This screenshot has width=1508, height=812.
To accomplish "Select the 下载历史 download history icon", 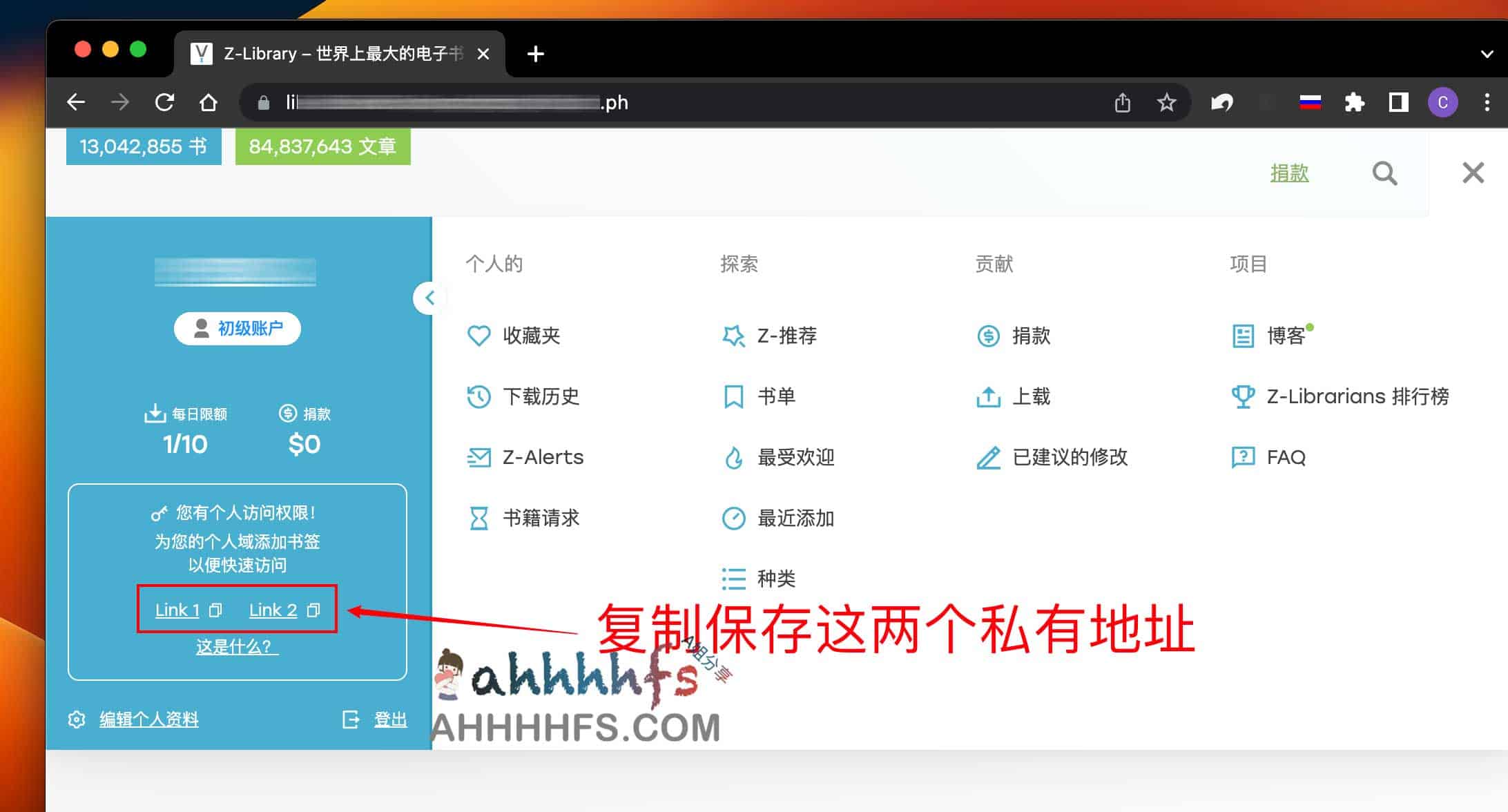I will (x=478, y=396).
